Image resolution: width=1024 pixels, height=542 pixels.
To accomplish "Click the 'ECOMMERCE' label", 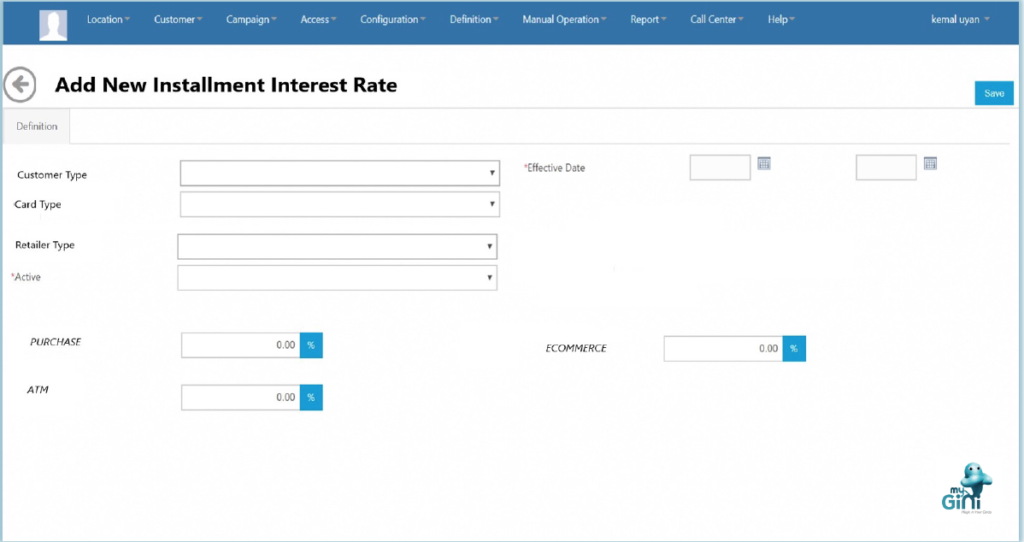I will pos(576,349).
